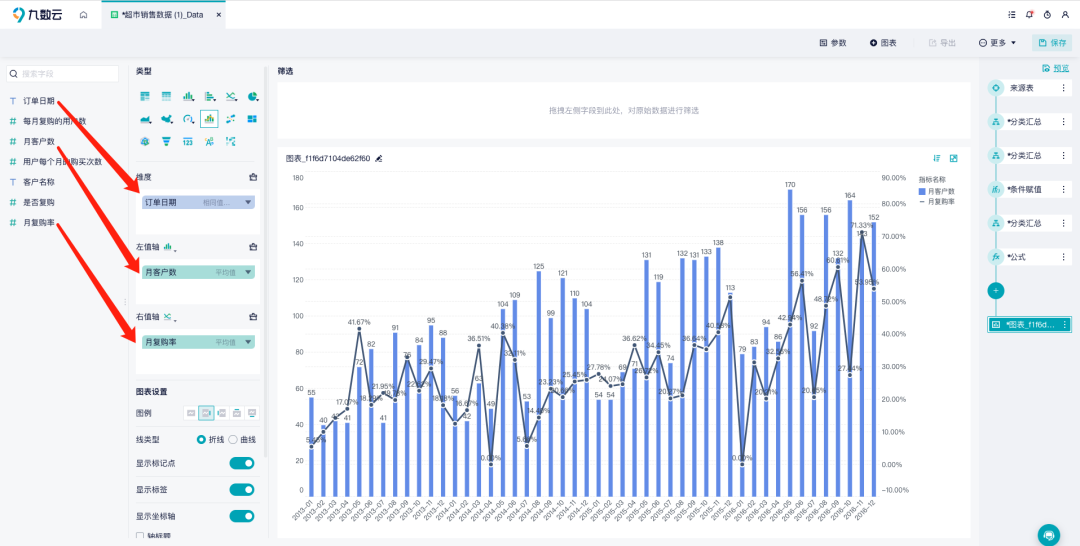Open the help chat floating button
The height and width of the screenshot is (546, 1080).
coord(1049,534)
